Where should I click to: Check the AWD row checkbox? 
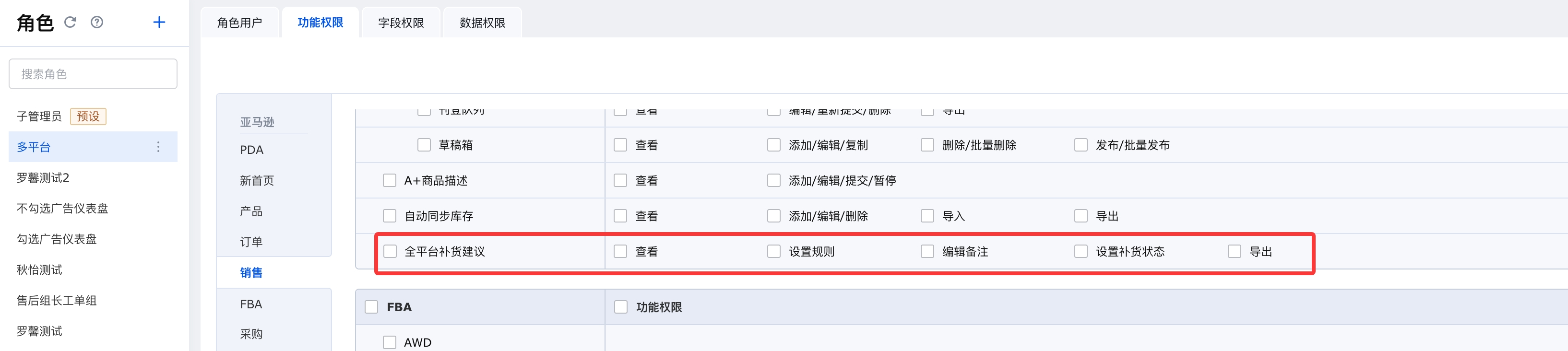pyautogui.click(x=390, y=342)
